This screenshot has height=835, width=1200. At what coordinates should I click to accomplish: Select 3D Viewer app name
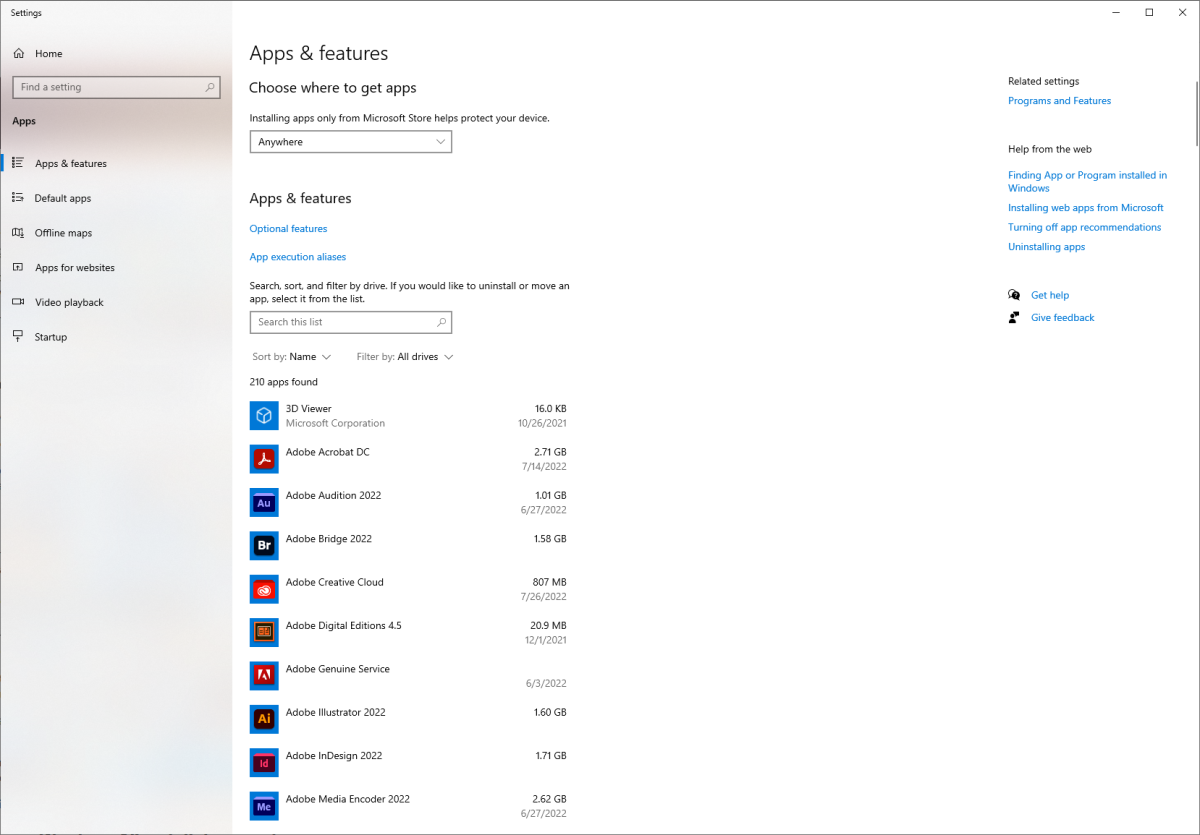coord(308,409)
